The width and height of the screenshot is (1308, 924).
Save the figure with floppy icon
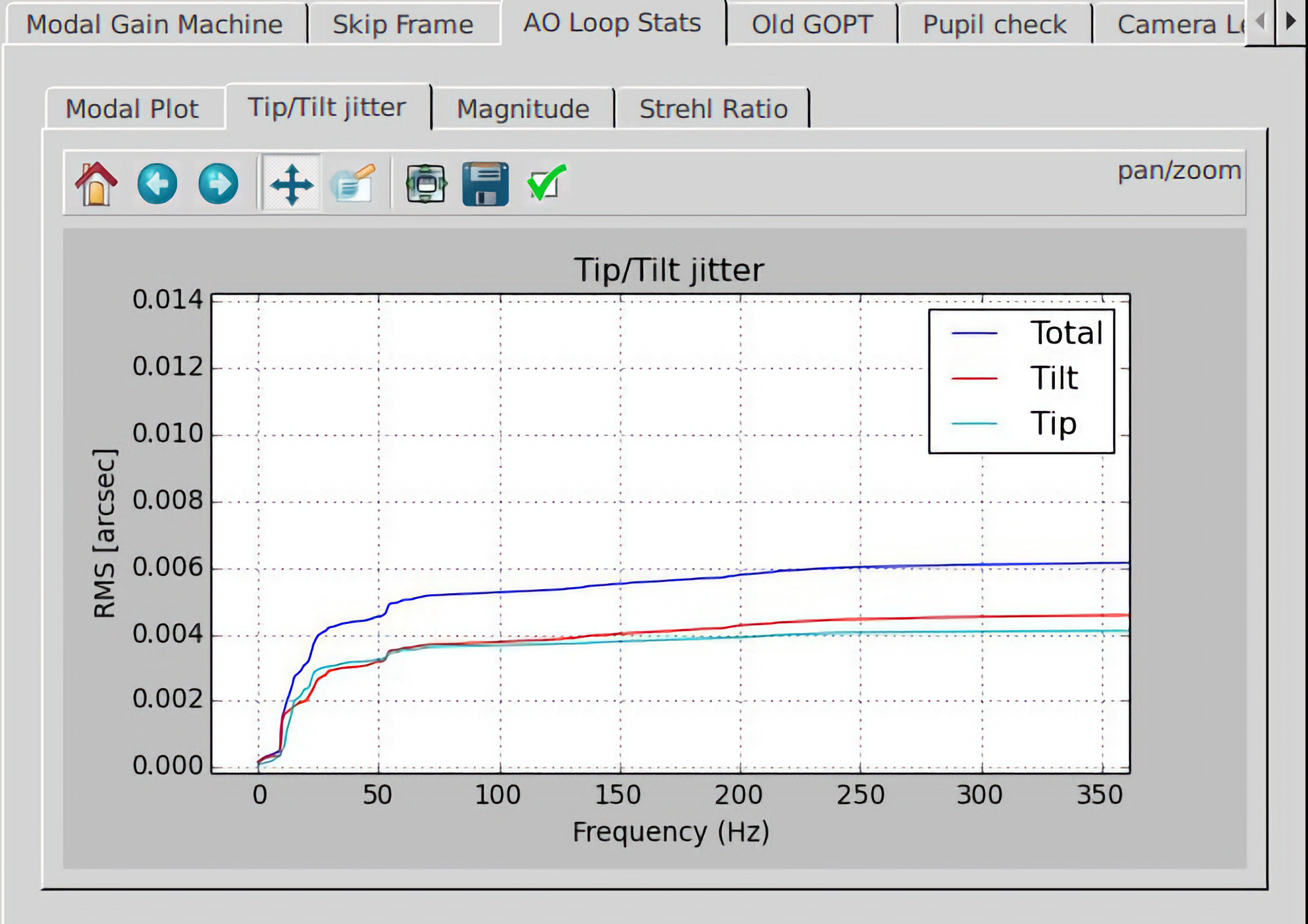pyautogui.click(x=485, y=183)
